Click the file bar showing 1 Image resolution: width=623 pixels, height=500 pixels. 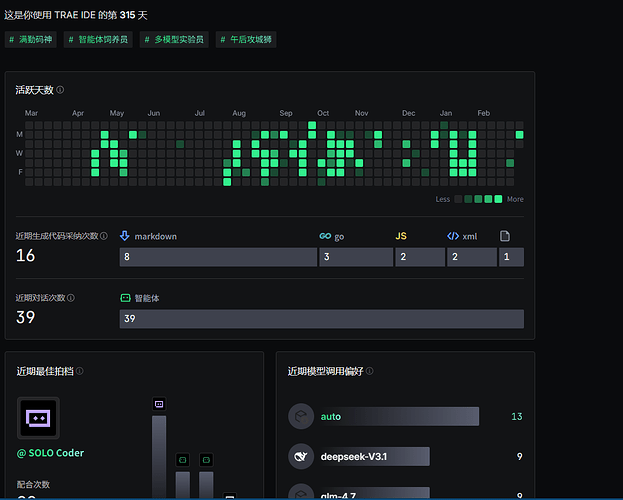[511, 257]
